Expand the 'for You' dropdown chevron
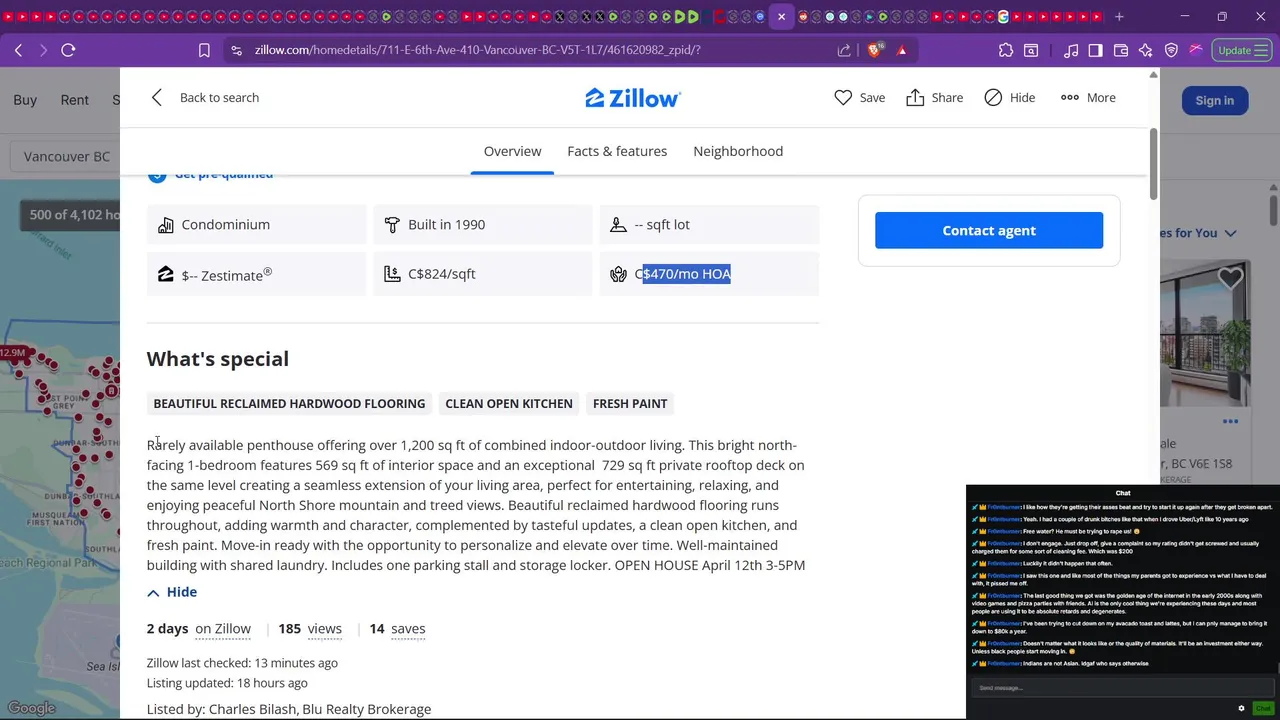Viewport: 1280px width, 720px height. point(1230,233)
